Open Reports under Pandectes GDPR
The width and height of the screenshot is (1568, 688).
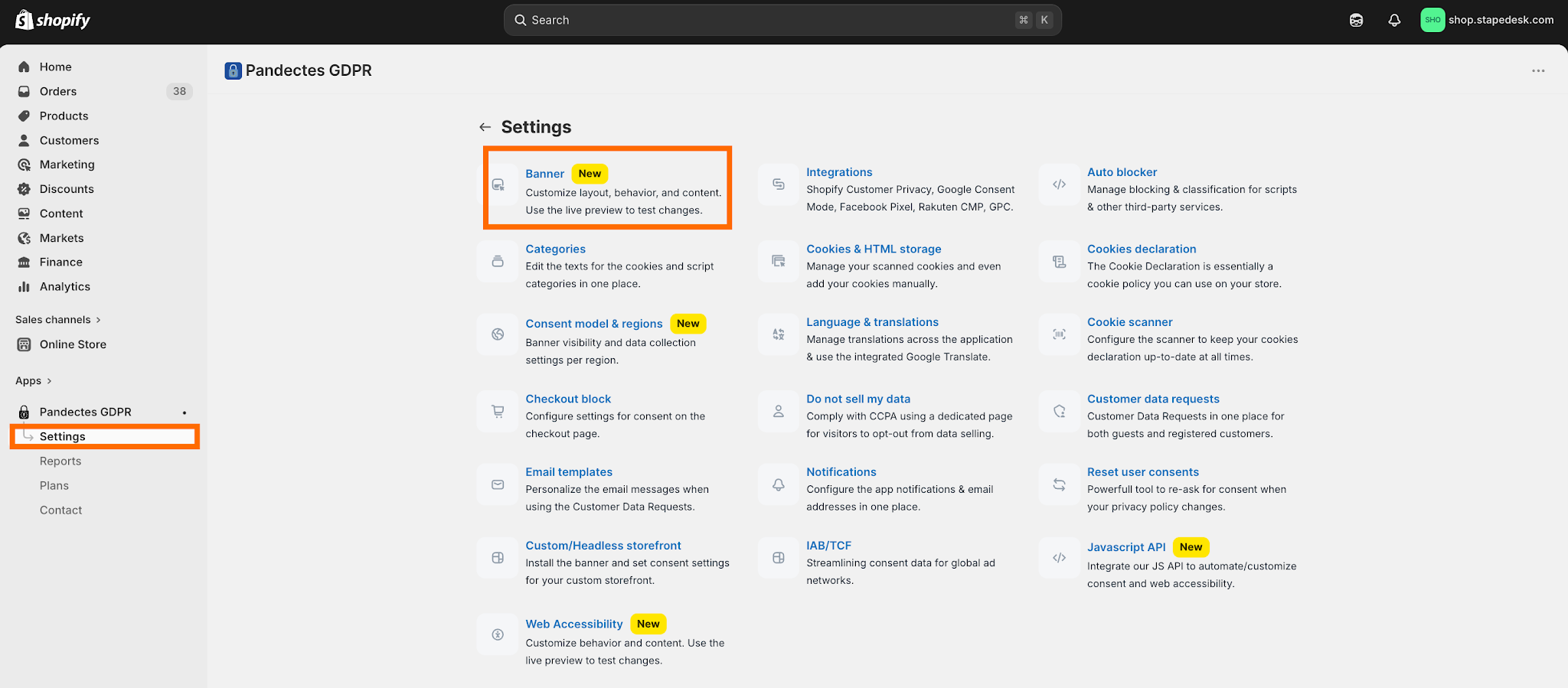(60, 461)
